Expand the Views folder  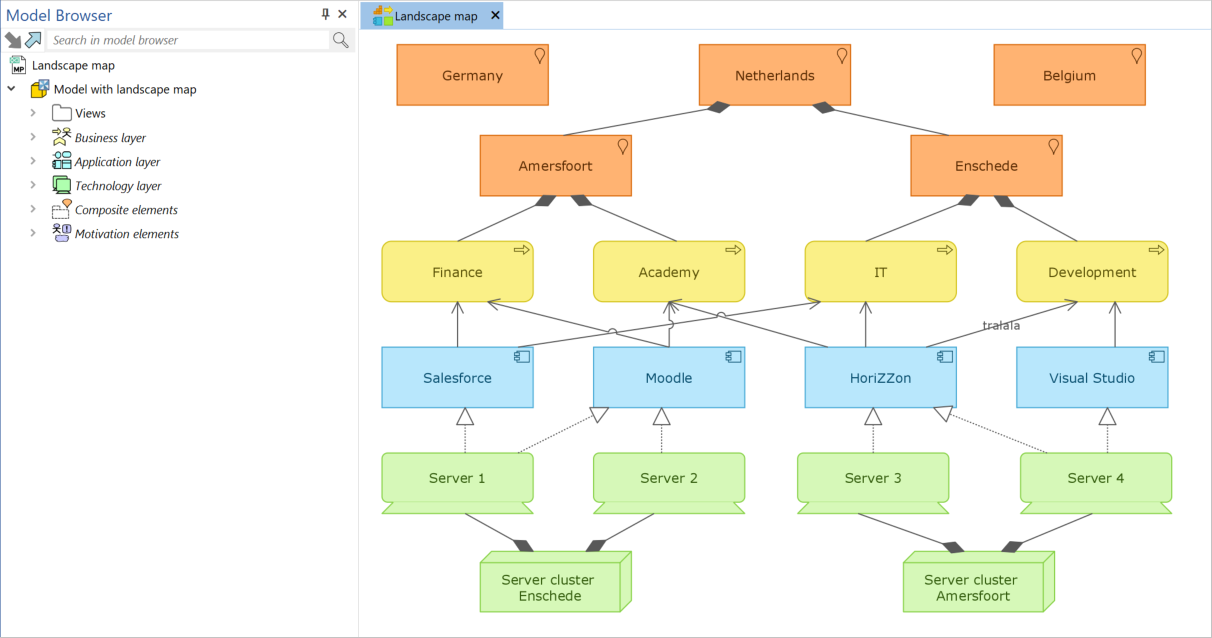(x=33, y=113)
